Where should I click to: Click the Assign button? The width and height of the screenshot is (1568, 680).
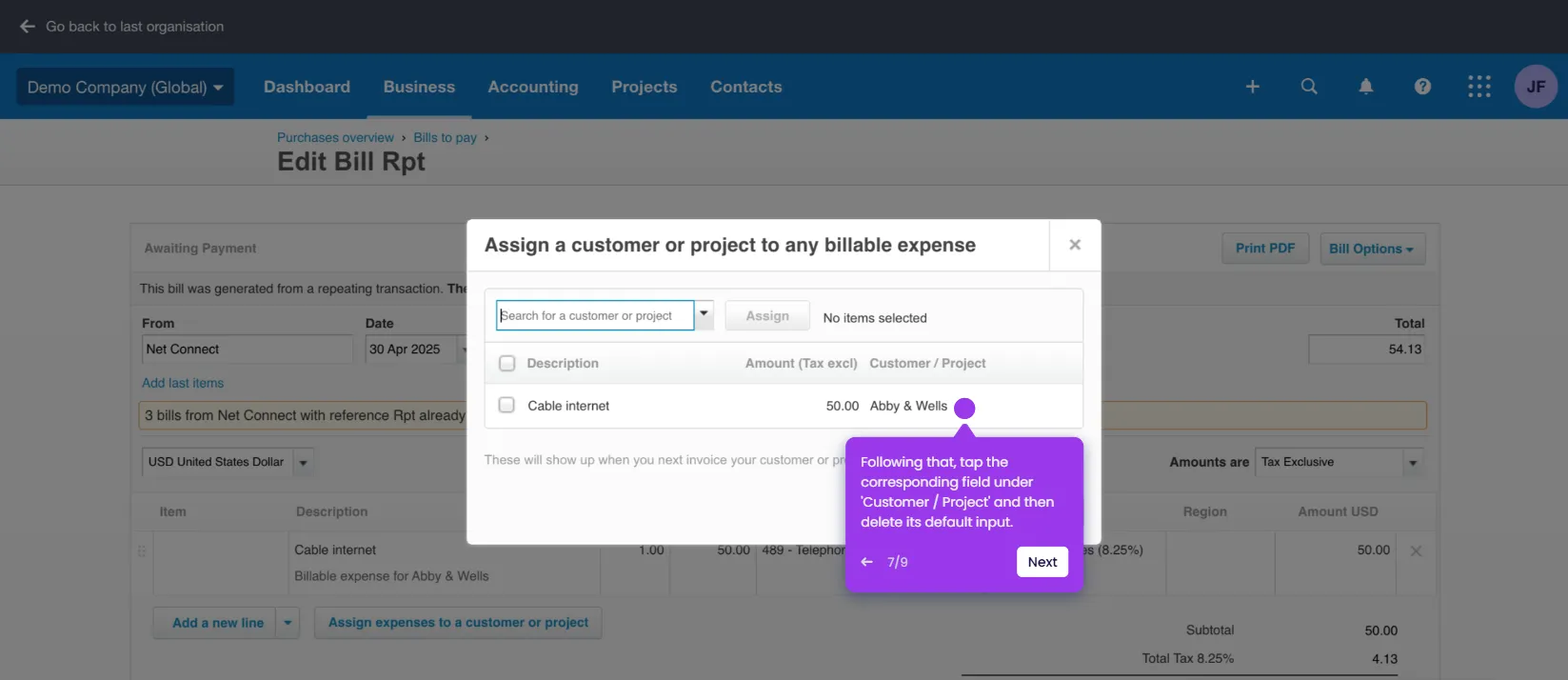pos(767,315)
